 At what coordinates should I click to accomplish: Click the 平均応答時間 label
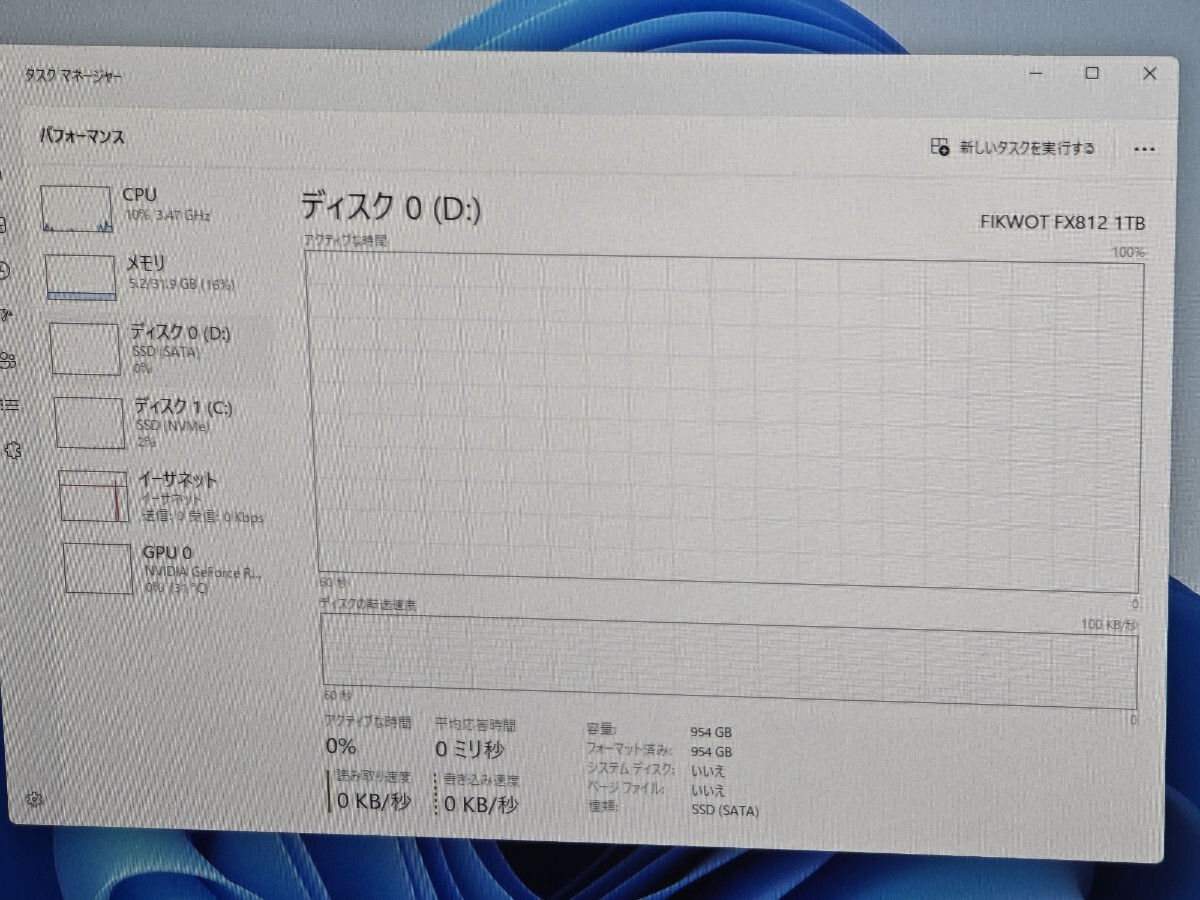[475, 724]
